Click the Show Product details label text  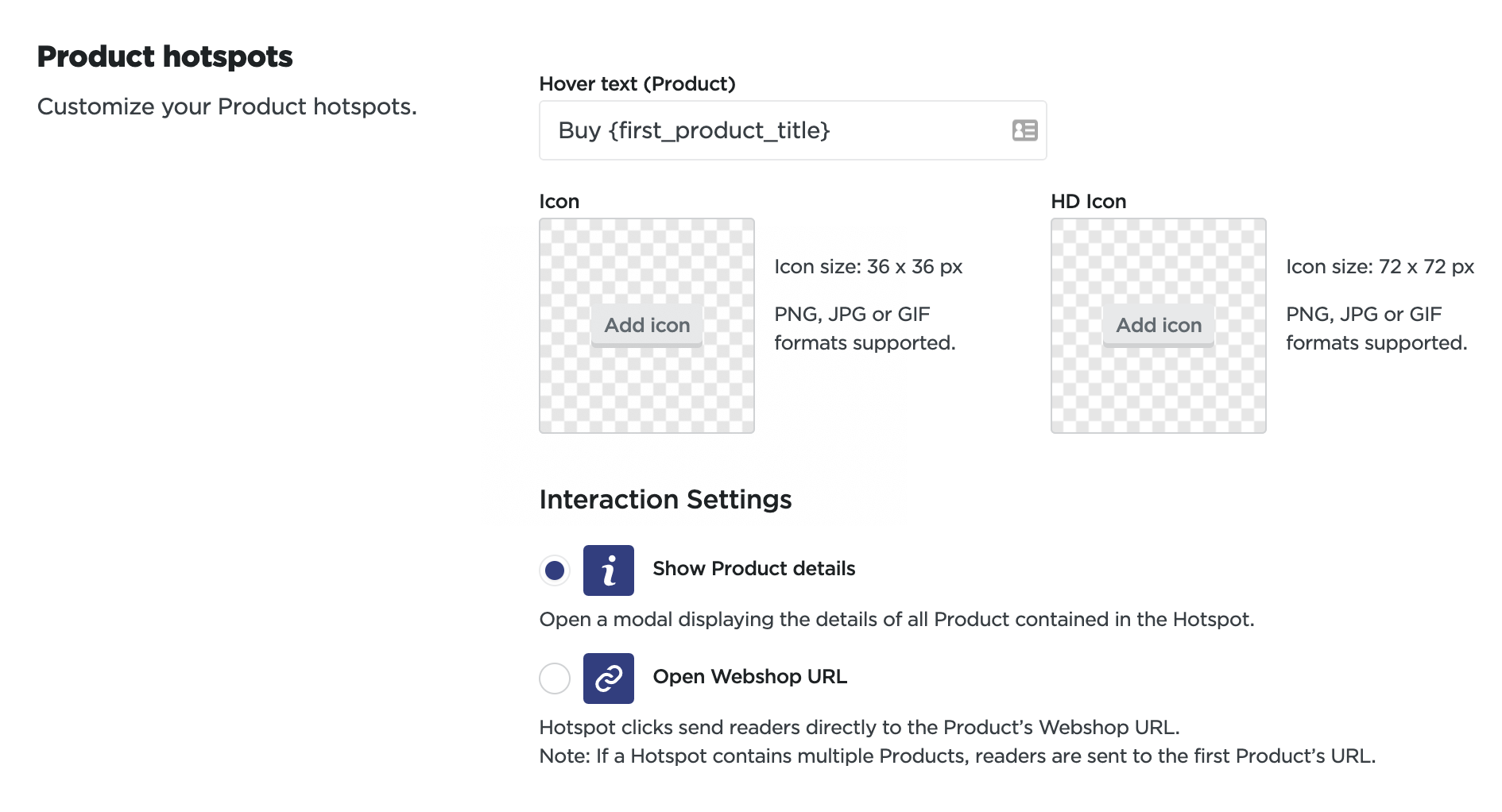tap(753, 569)
